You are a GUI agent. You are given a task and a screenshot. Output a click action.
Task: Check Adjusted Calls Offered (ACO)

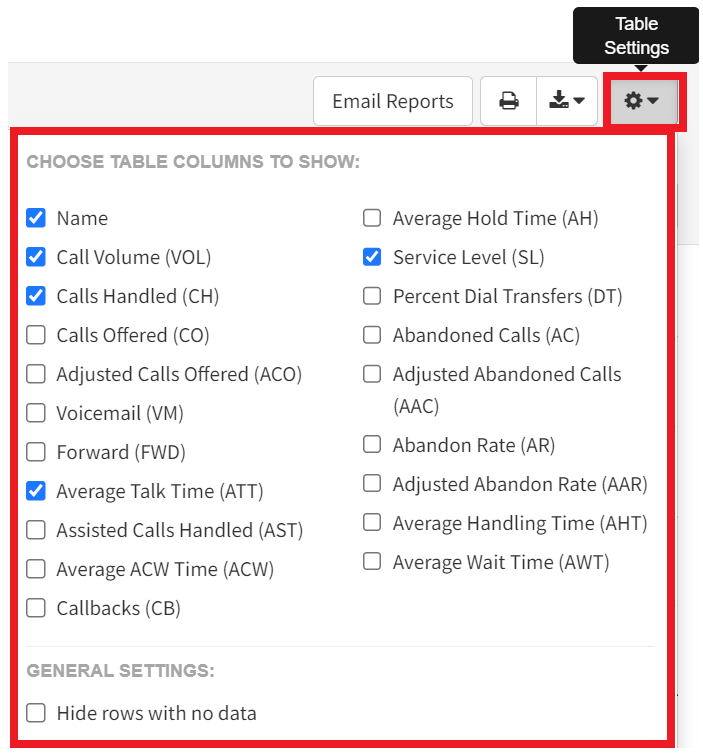[36, 374]
